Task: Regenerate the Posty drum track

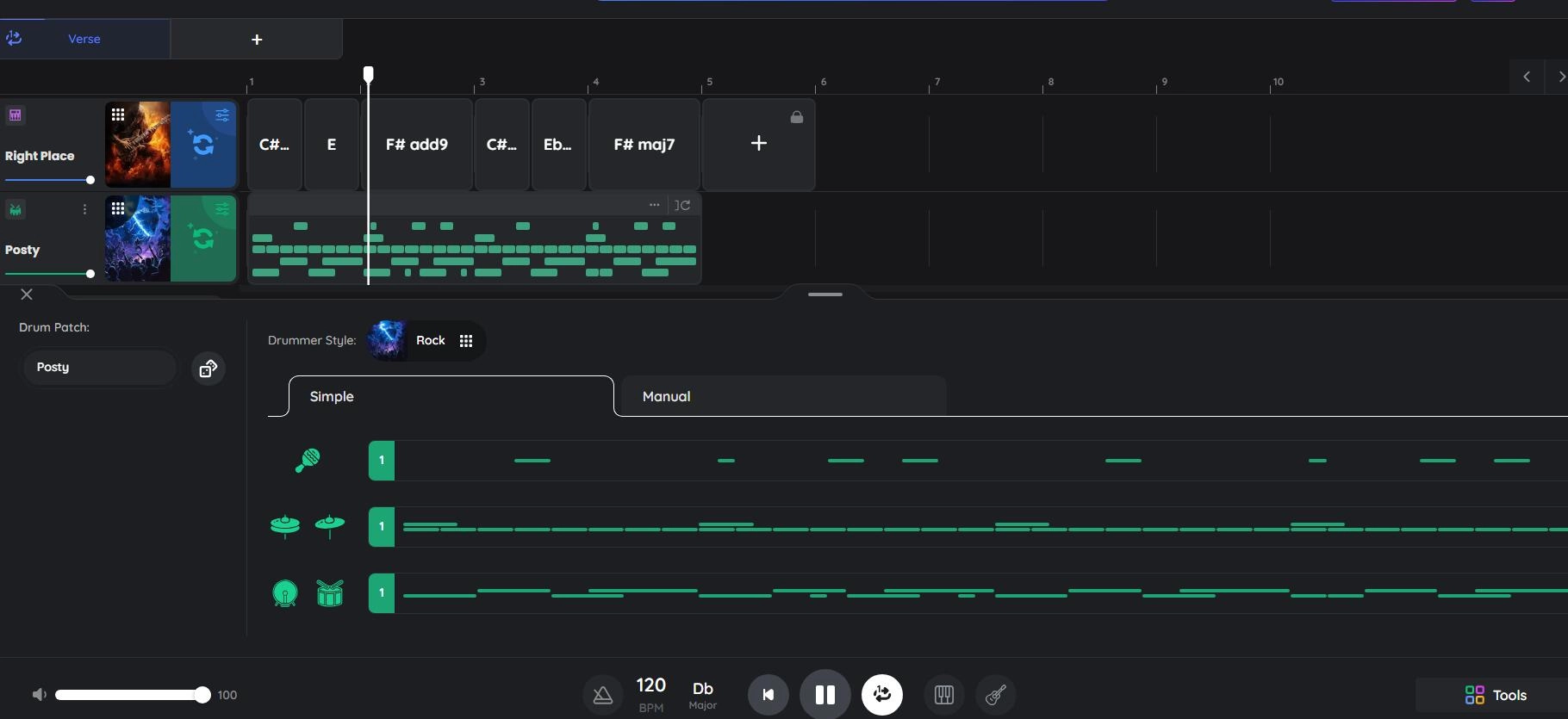Action: 202,239
